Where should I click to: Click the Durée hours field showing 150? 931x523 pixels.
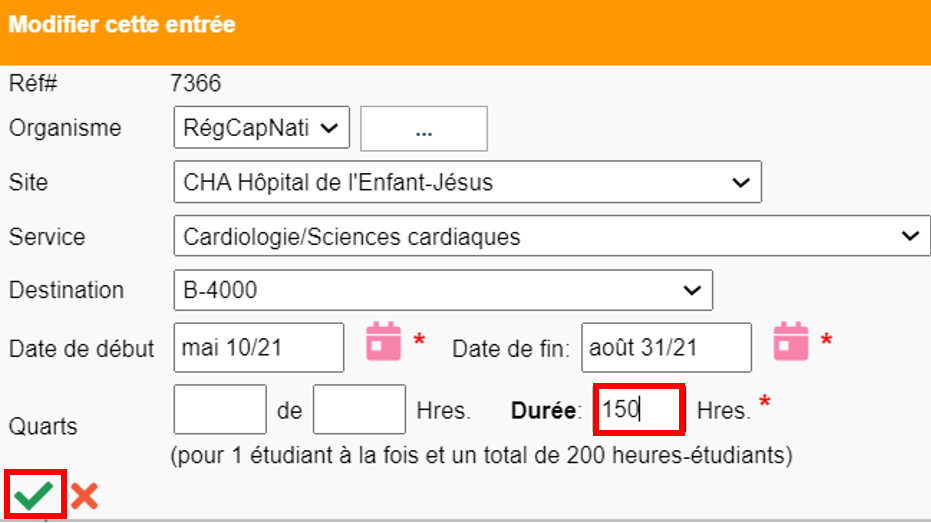639,410
